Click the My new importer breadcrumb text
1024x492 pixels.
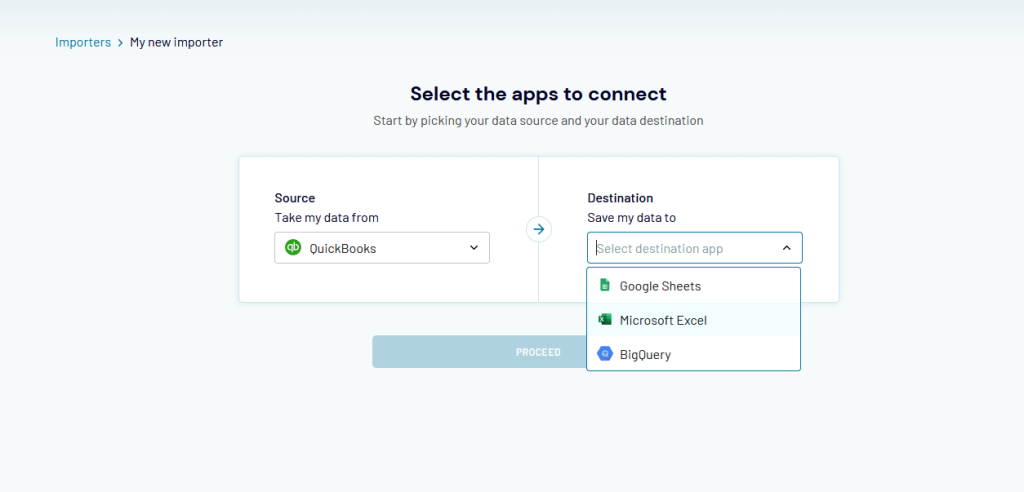(176, 42)
